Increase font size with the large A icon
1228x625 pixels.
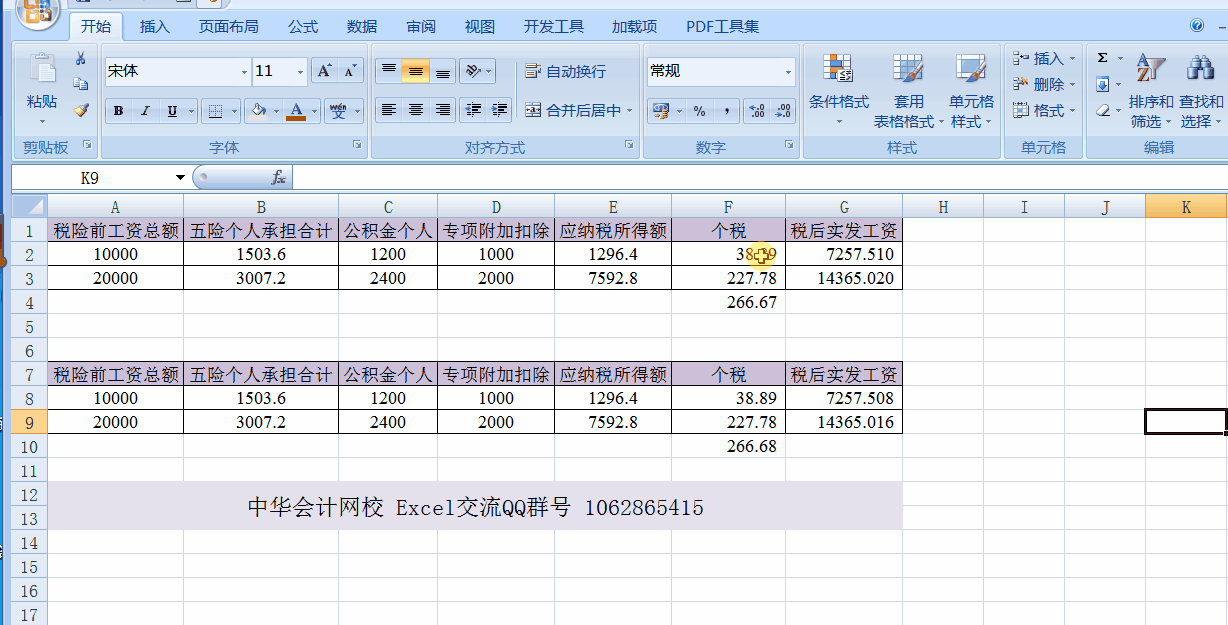point(324,71)
